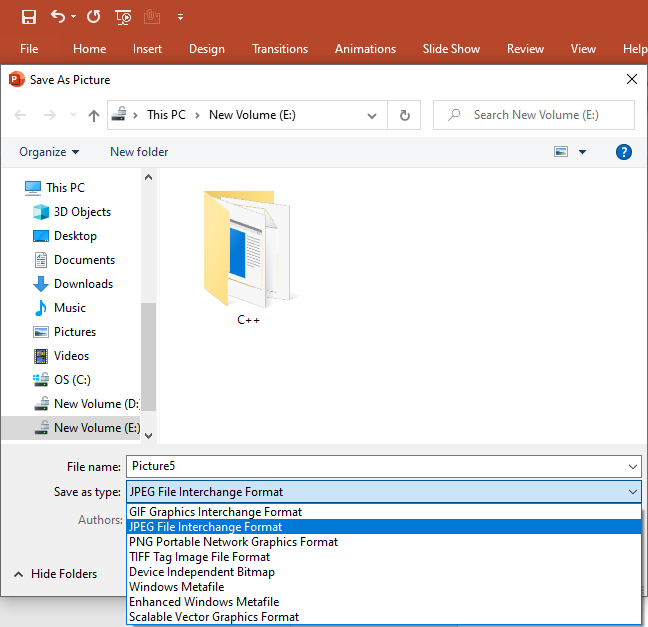Screen dimensions: 648x627
Task: Refresh the New Volume (E:) folder view
Action: point(404,115)
